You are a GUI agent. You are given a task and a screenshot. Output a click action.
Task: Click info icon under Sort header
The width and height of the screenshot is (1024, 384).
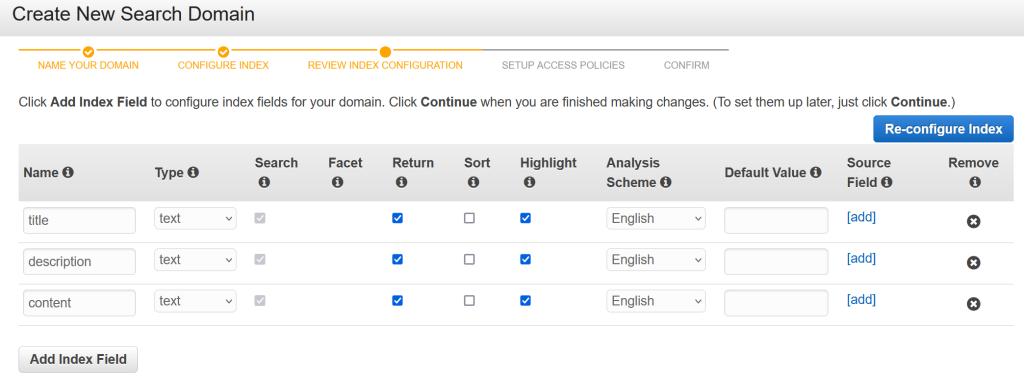tap(473, 183)
